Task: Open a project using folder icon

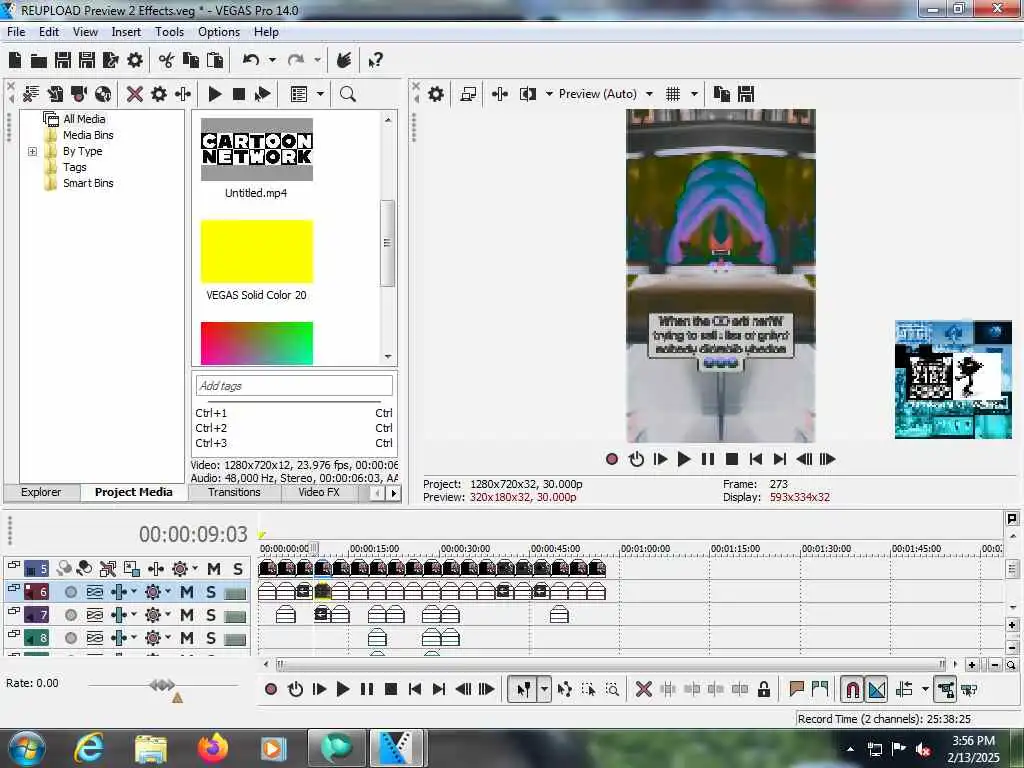Action: coord(39,61)
